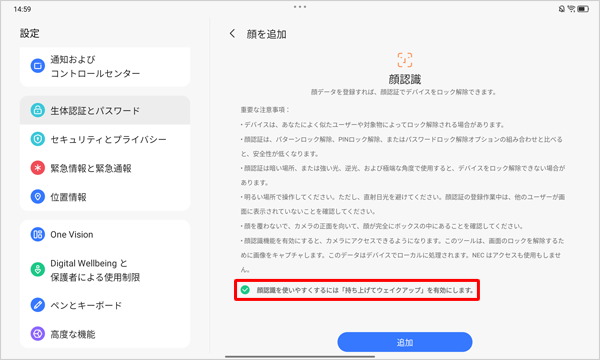Click the pen and keyboard icon
Viewport: 600px width, 360px height.
[x=38, y=305]
